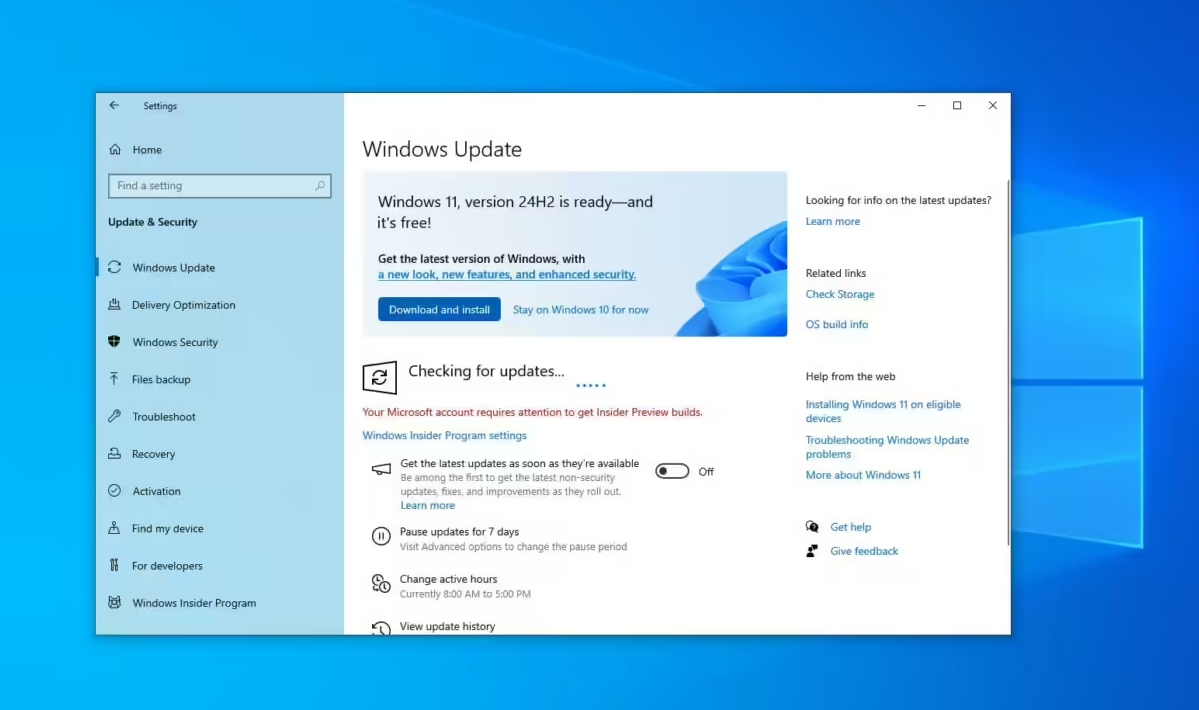Click the update history icon
Image resolution: width=1199 pixels, height=710 pixels.
click(381, 628)
